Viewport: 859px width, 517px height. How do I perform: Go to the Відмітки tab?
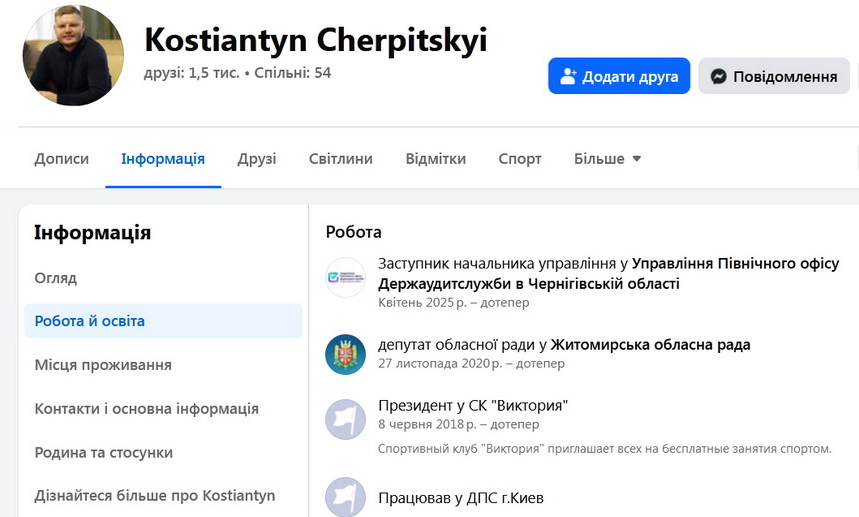[x=436, y=158]
